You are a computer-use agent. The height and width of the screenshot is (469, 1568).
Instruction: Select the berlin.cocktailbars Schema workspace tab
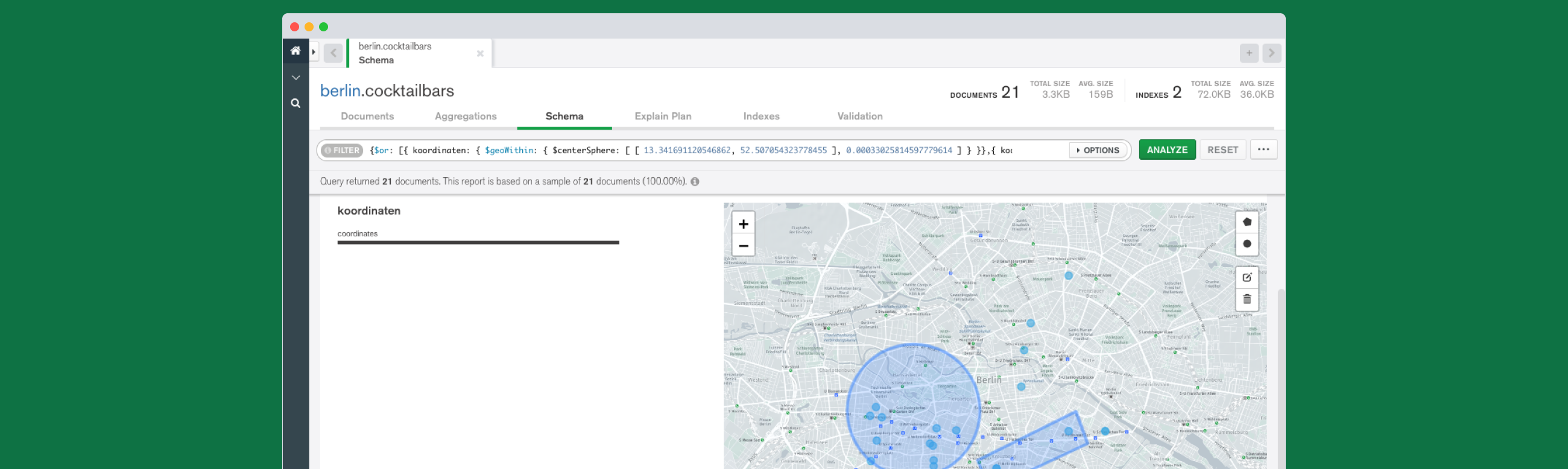[419, 53]
